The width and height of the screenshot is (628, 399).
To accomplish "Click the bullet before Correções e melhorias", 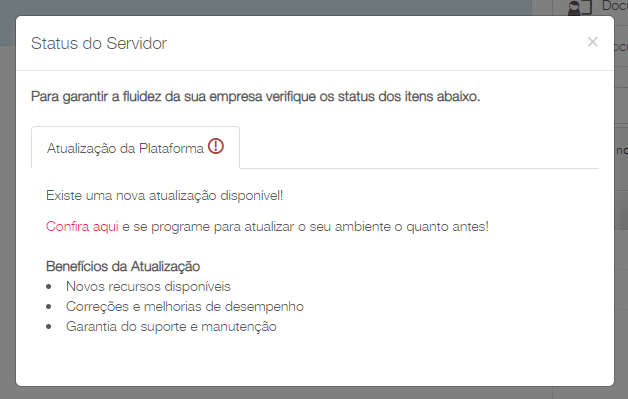I will pyautogui.click(x=49, y=307).
